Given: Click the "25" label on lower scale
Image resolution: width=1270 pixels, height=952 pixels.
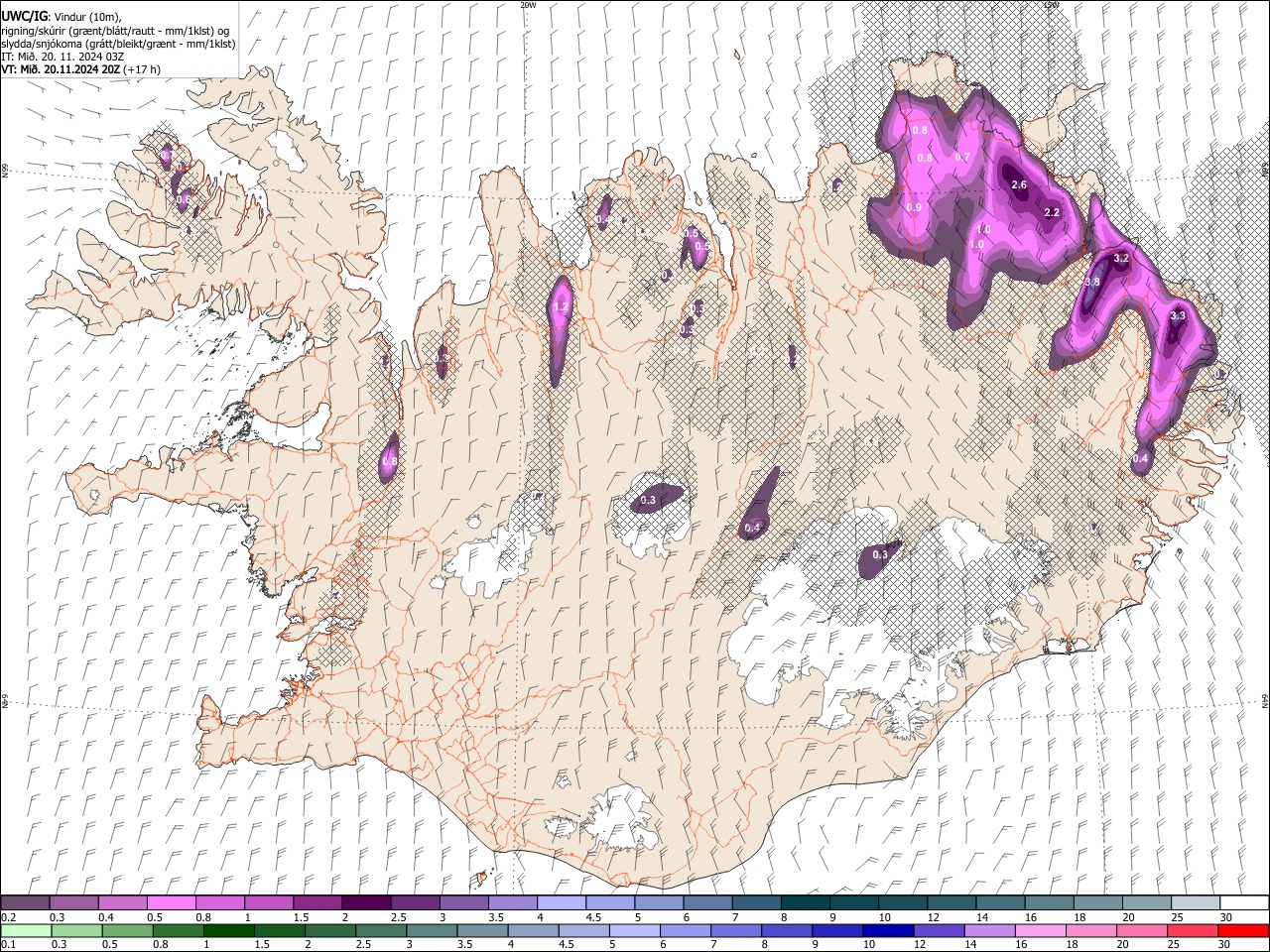Looking at the screenshot, I should [x=1174, y=945].
